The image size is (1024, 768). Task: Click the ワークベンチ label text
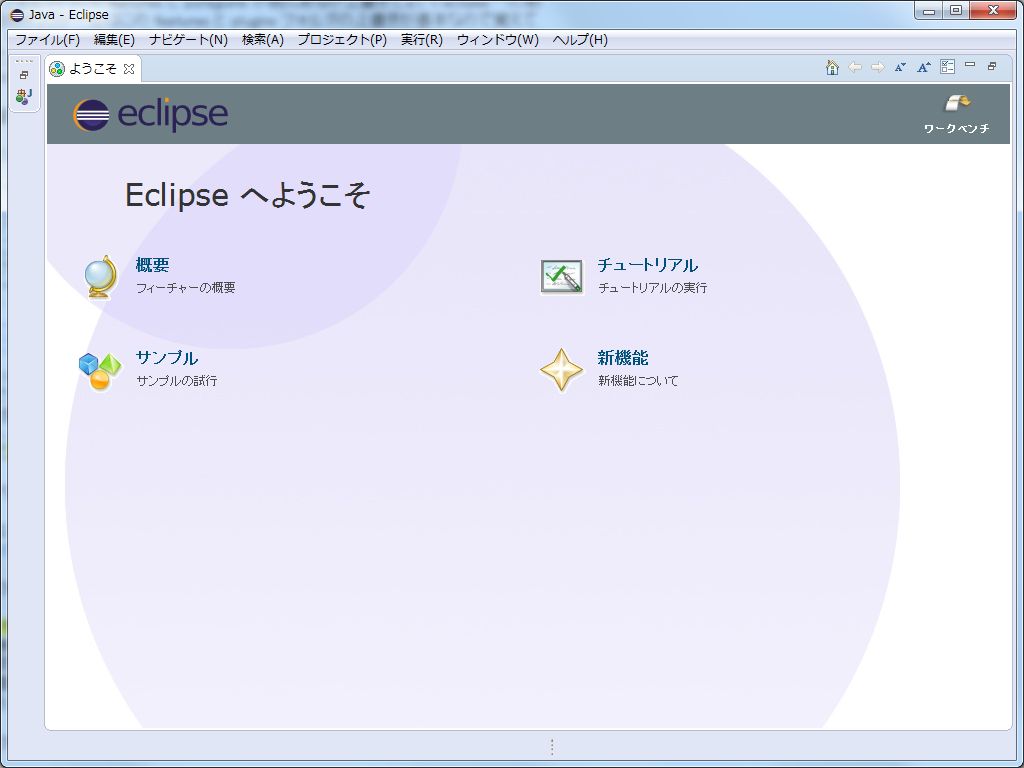pyautogui.click(x=957, y=129)
